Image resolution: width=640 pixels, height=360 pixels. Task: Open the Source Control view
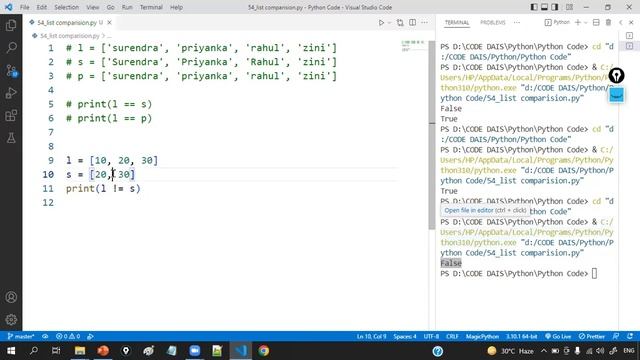[11, 70]
